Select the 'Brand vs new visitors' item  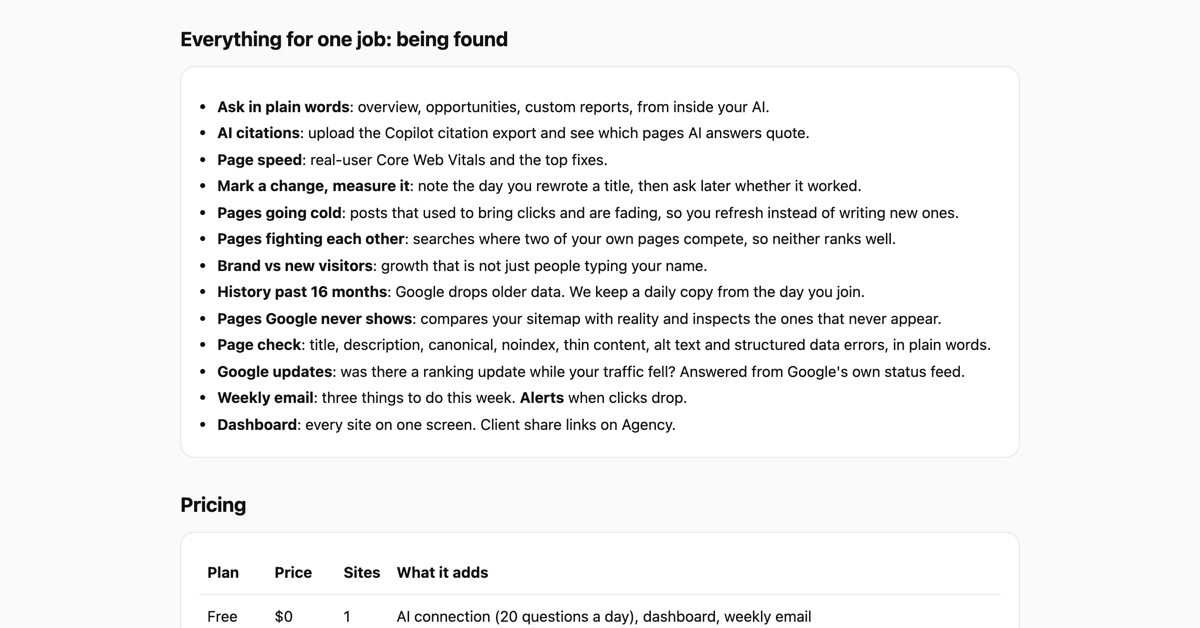pos(295,266)
